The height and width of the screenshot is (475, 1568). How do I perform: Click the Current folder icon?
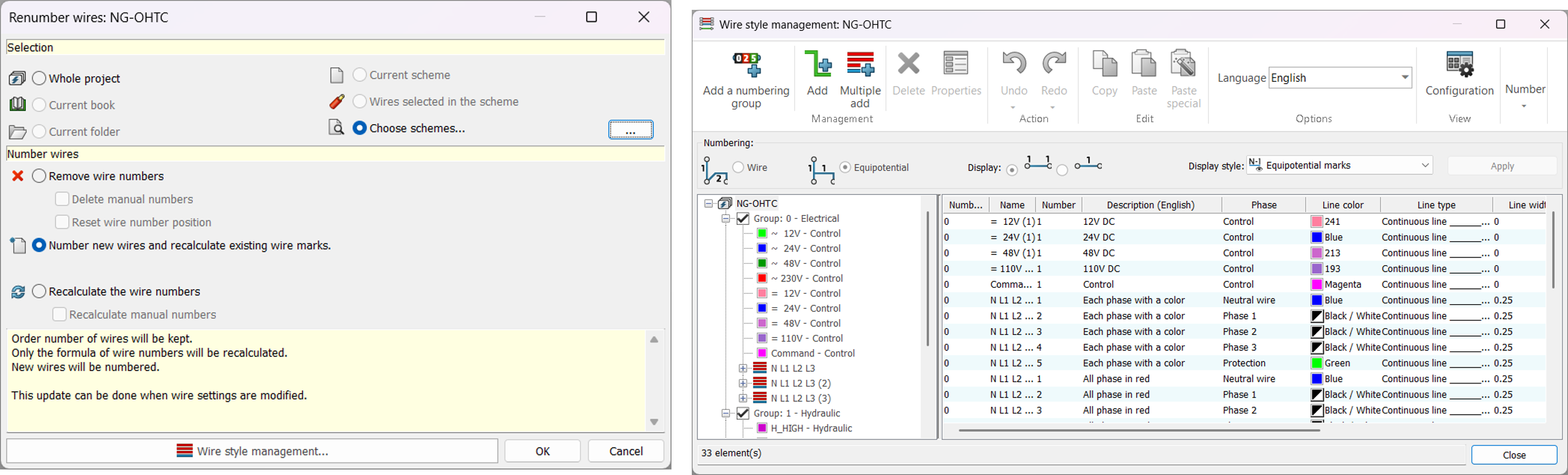tap(17, 132)
